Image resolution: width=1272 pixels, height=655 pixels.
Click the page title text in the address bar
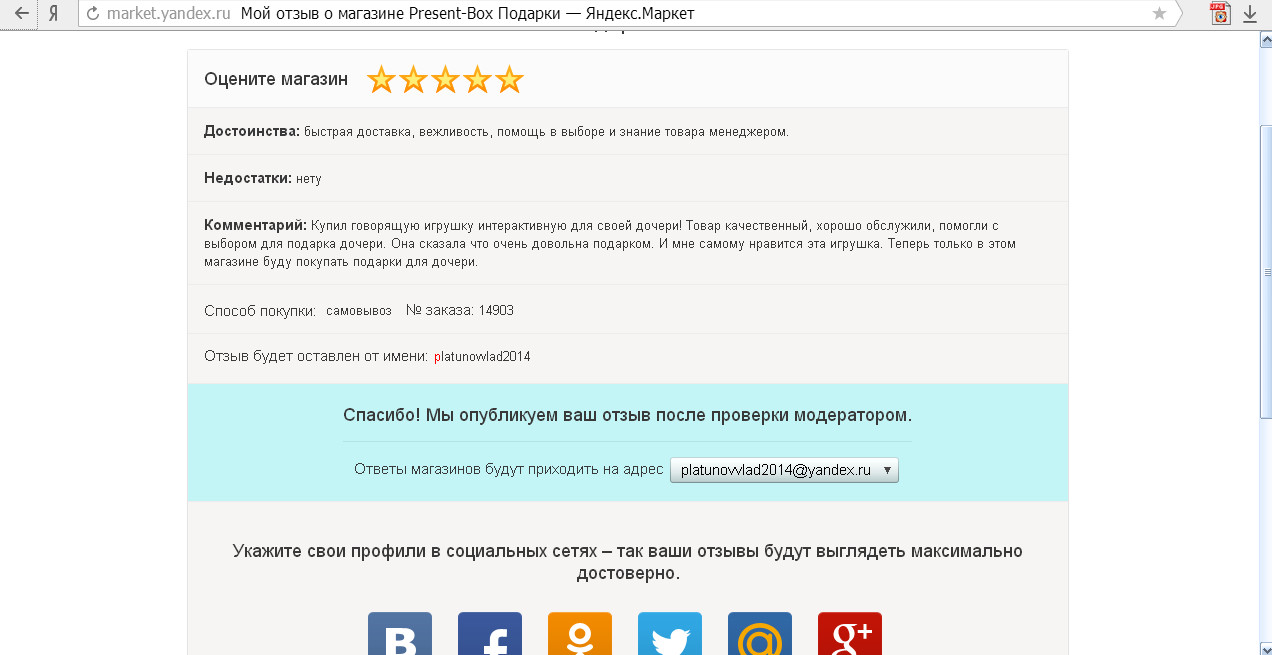point(468,14)
